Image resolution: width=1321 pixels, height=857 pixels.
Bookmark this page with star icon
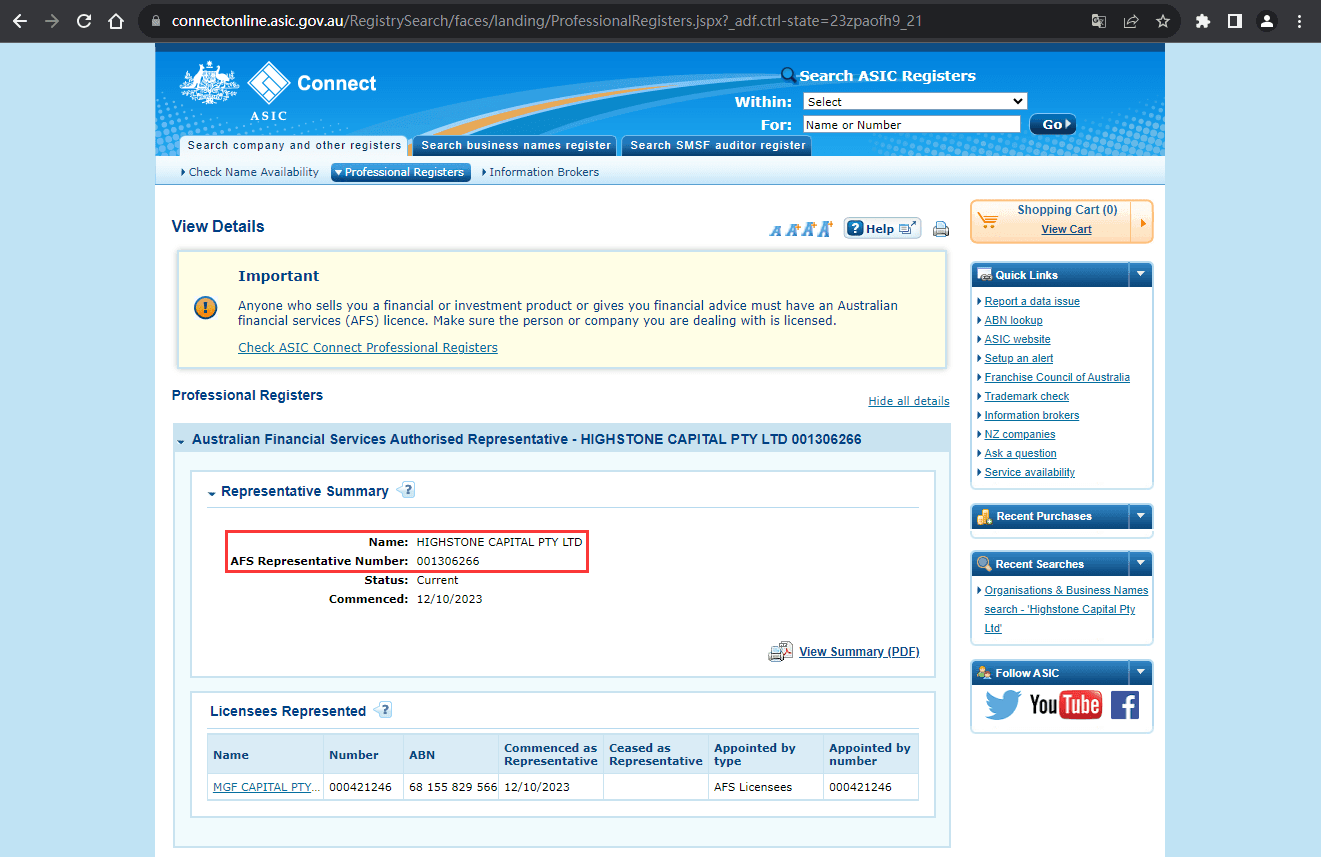(x=1163, y=21)
